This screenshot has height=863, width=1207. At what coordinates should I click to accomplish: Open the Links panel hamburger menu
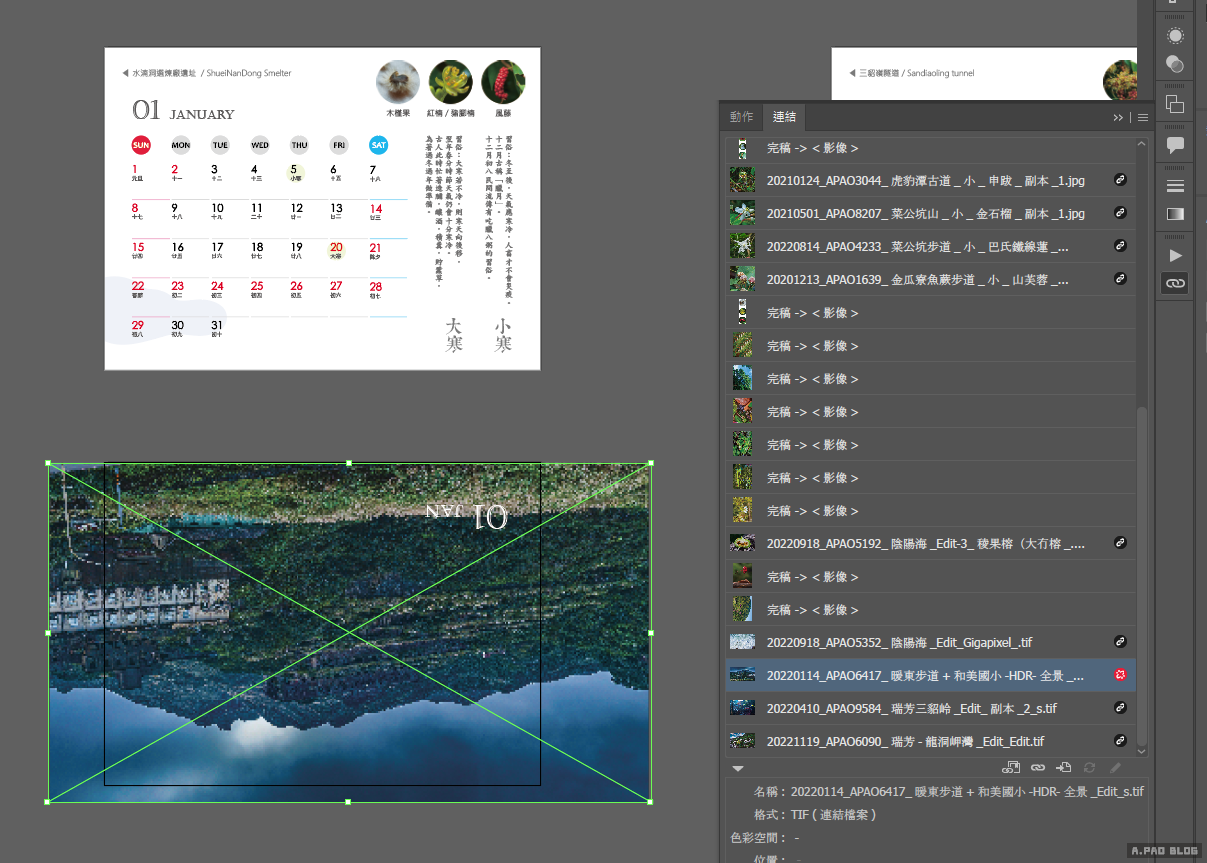(x=1142, y=117)
